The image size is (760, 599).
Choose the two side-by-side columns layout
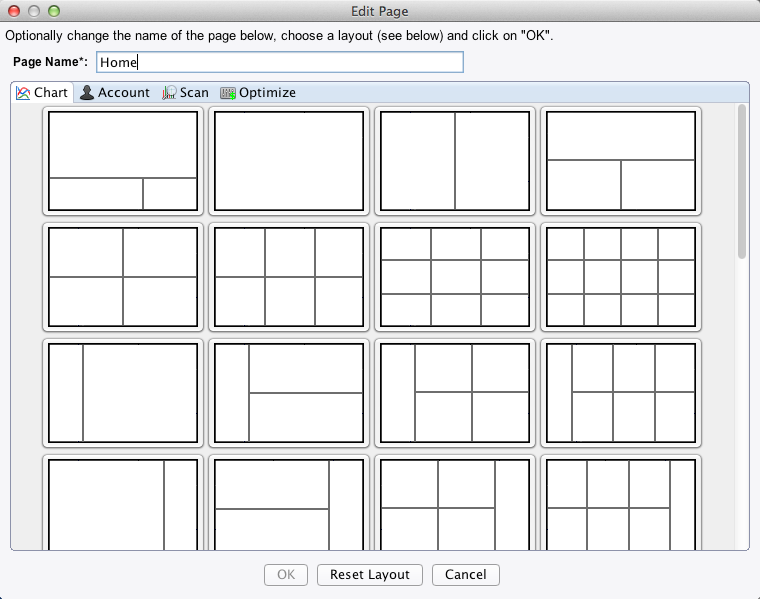click(x=455, y=161)
